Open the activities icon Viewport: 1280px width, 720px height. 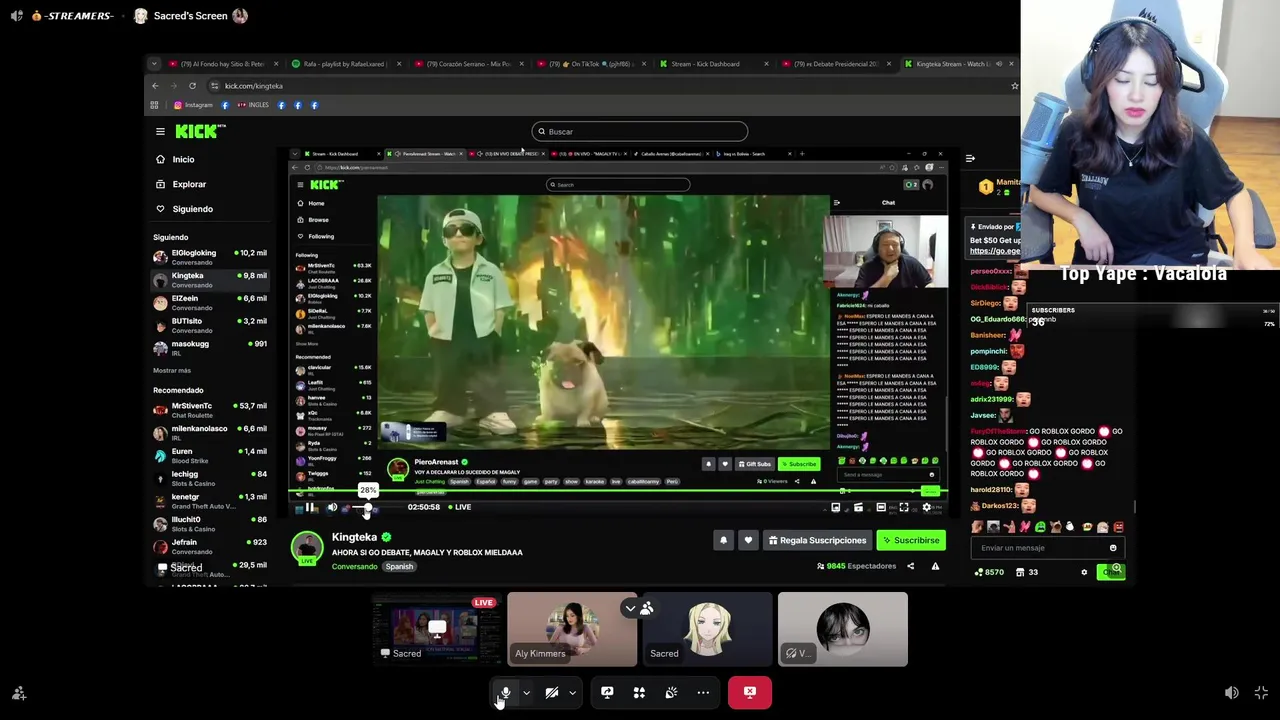click(x=639, y=692)
